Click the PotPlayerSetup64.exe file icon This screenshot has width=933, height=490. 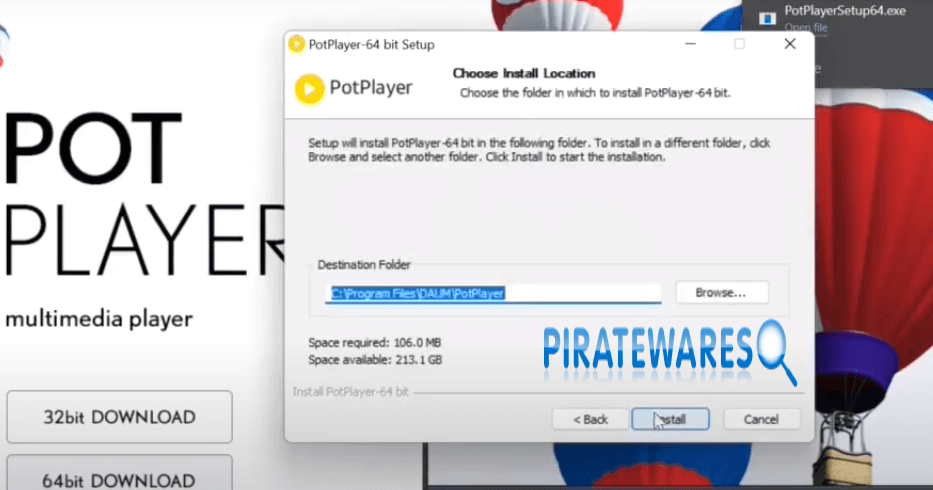[x=765, y=18]
